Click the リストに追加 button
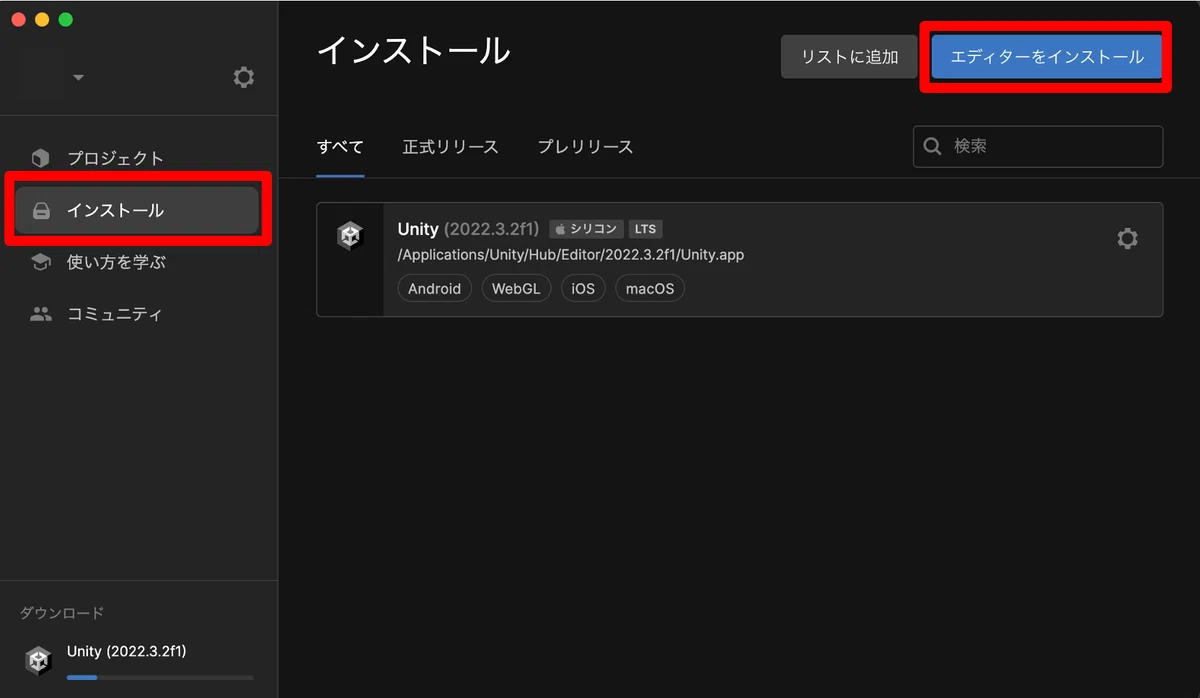The width and height of the screenshot is (1200, 698). tap(849, 57)
